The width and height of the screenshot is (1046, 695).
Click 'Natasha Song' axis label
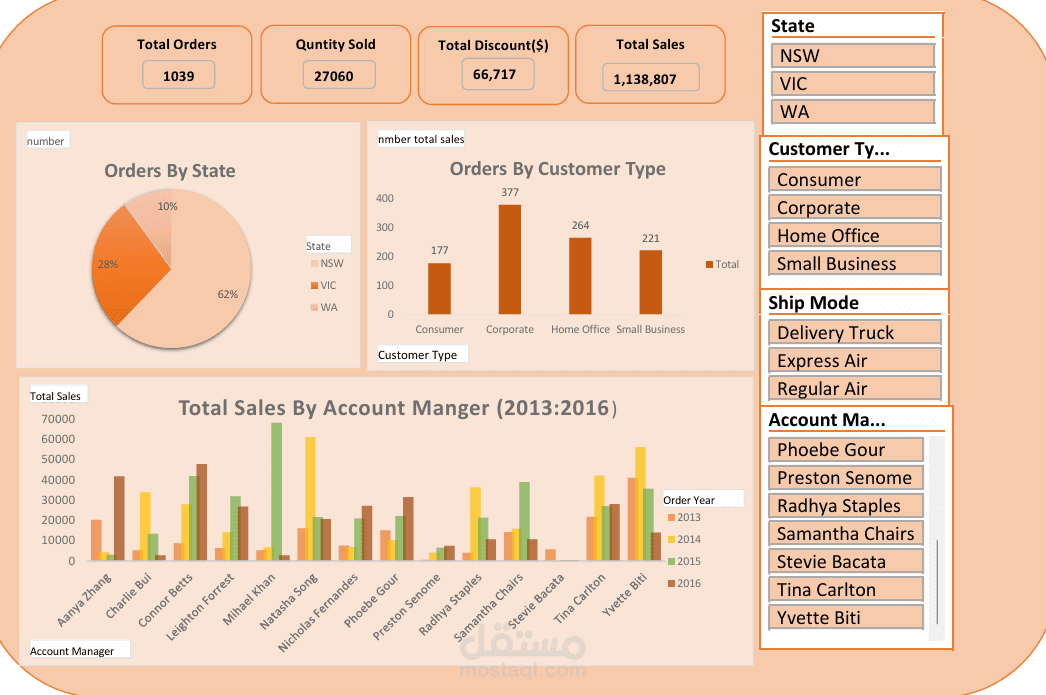pos(289,601)
